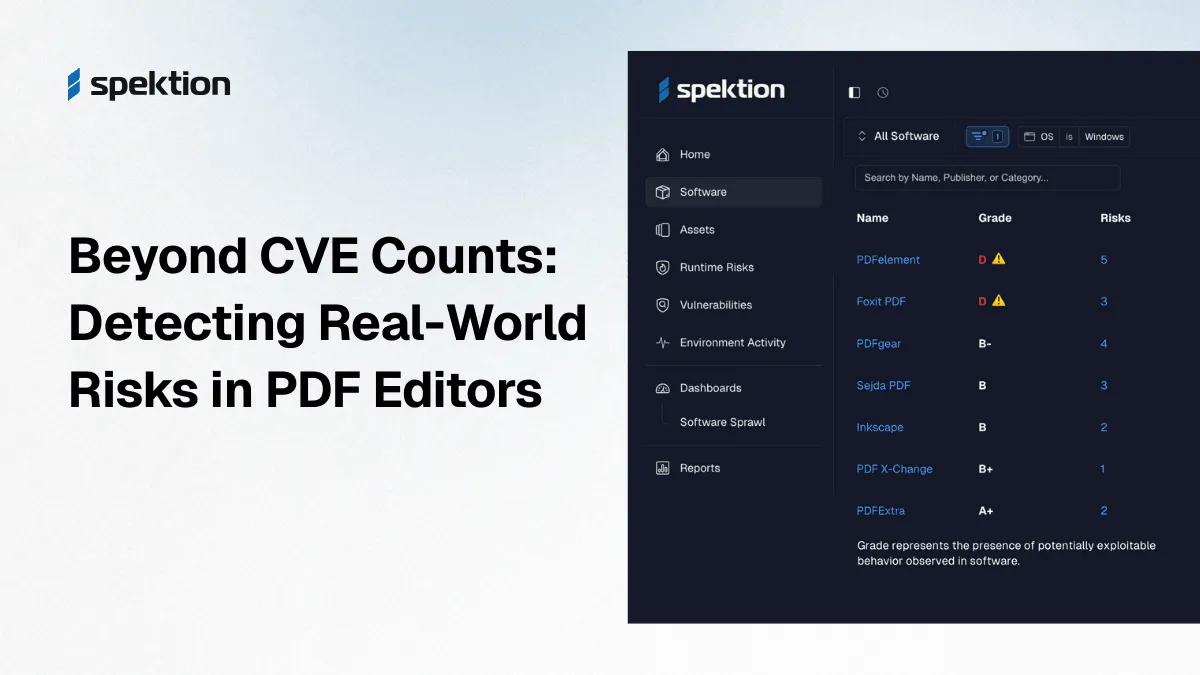Image resolution: width=1200 pixels, height=675 pixels.
Task: Select the Vulnerabilities shield-search icon
Action: pyautogui.click(x=663, y=305)
